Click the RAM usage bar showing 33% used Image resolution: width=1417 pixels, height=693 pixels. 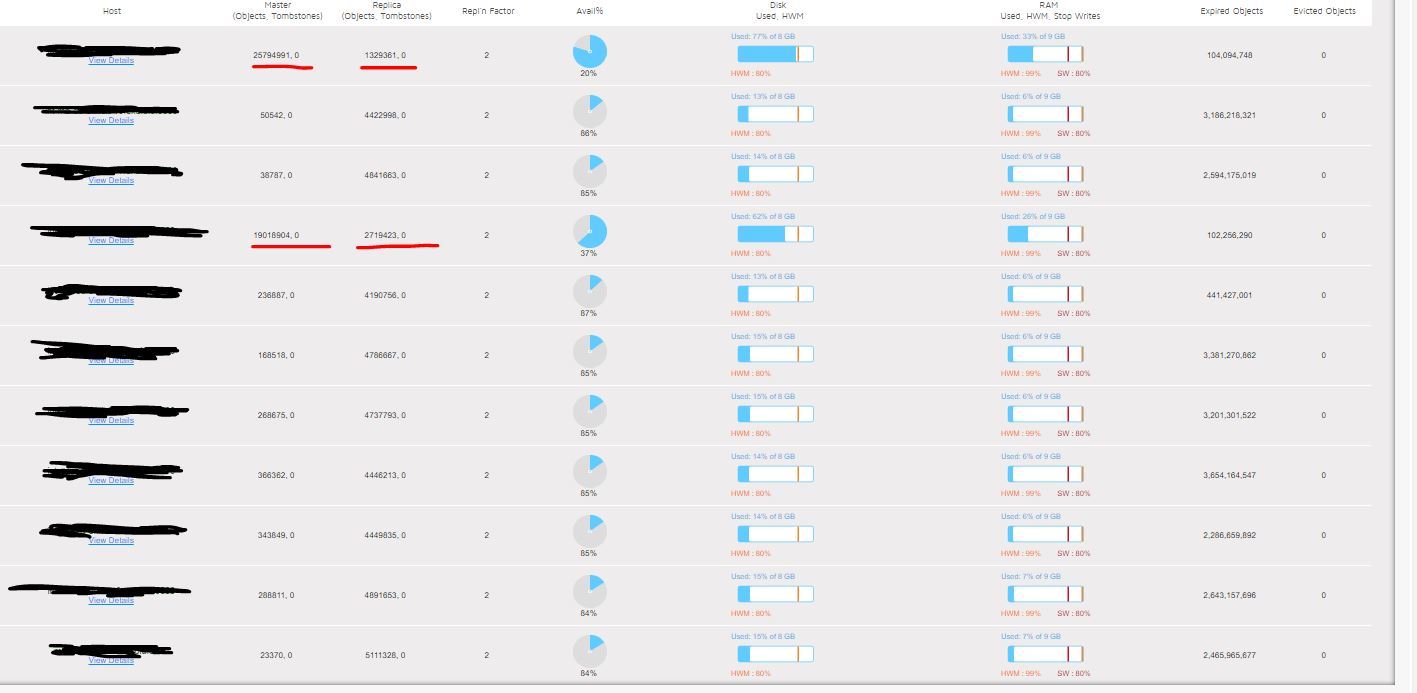click(1045, 54)
